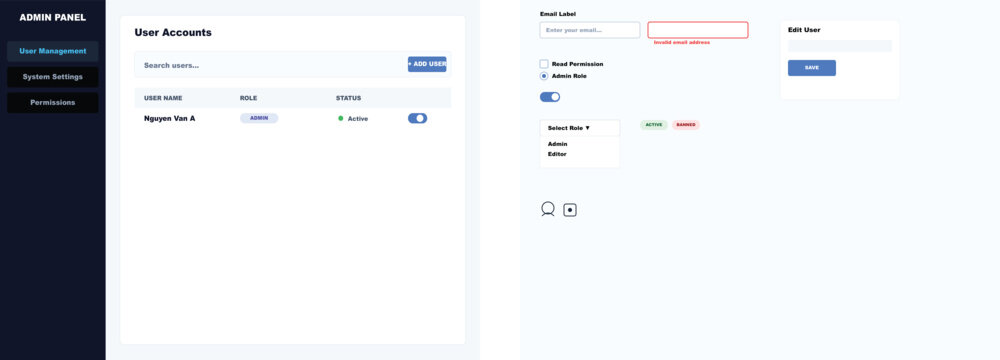This screenshot has width=1000, height=360.
Task: Click the Email Label text
Action: point(558,14)
